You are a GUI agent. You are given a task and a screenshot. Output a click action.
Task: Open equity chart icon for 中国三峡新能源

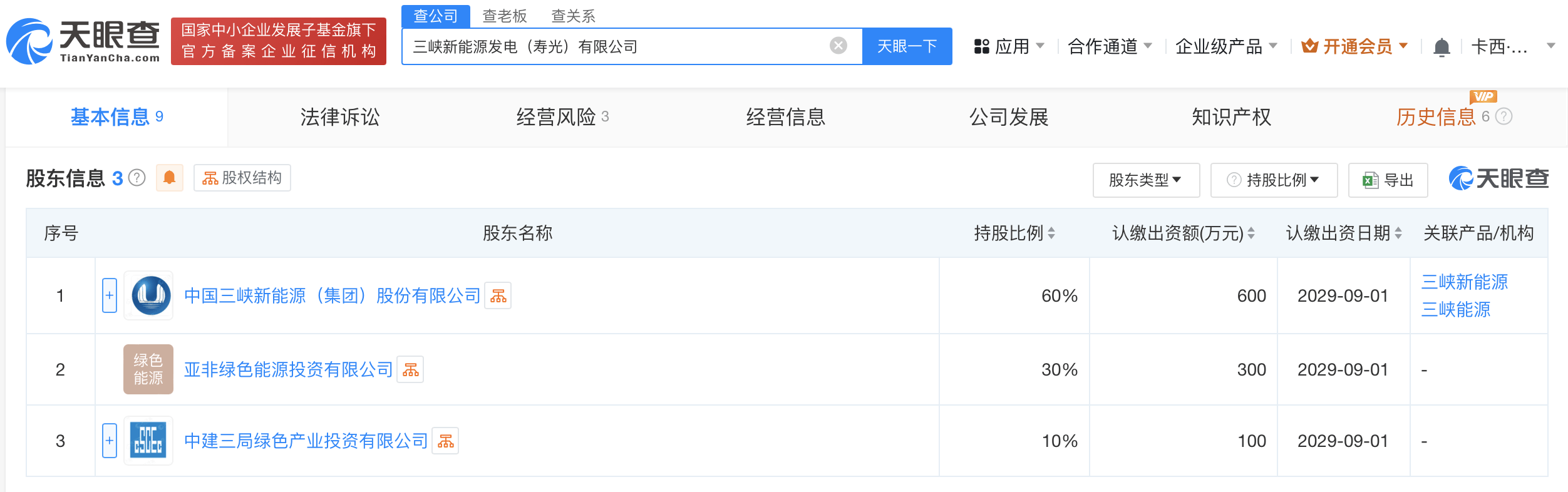498,296
